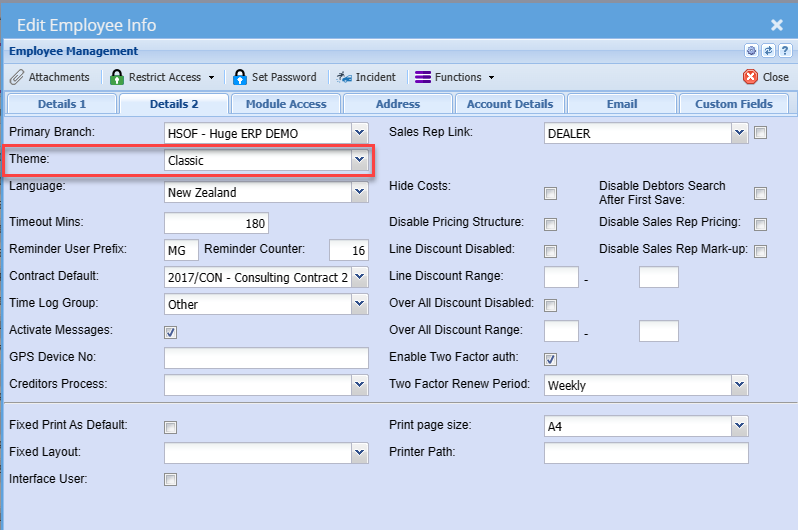Click Line Discount Range minimum field
The width and height of the screenshot is (798, 530).
(561, 277)
